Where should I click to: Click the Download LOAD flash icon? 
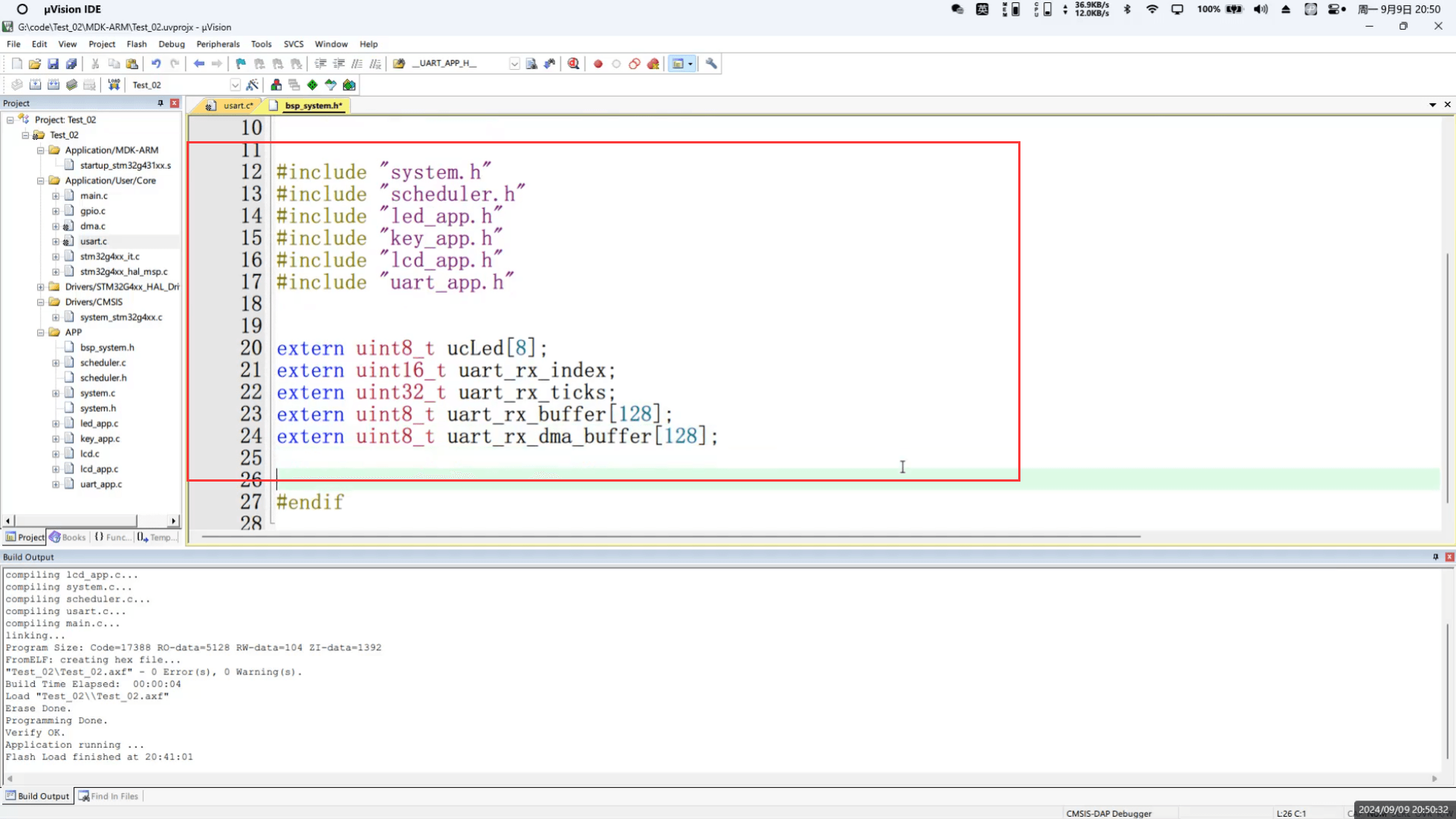point(114,85)
